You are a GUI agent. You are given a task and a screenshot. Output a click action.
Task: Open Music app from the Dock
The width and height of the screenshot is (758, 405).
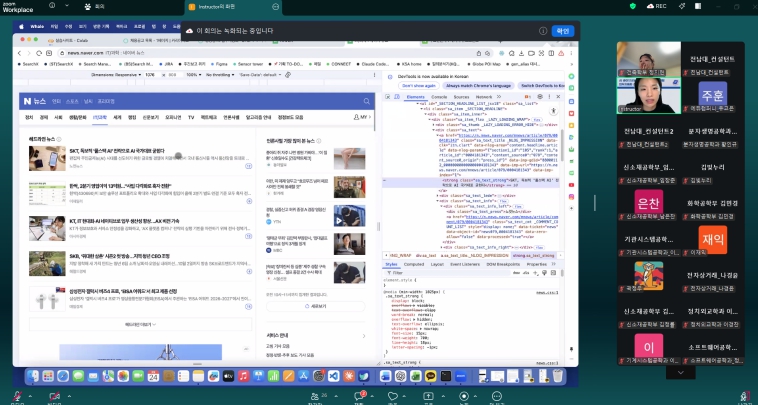pos(243,376)
